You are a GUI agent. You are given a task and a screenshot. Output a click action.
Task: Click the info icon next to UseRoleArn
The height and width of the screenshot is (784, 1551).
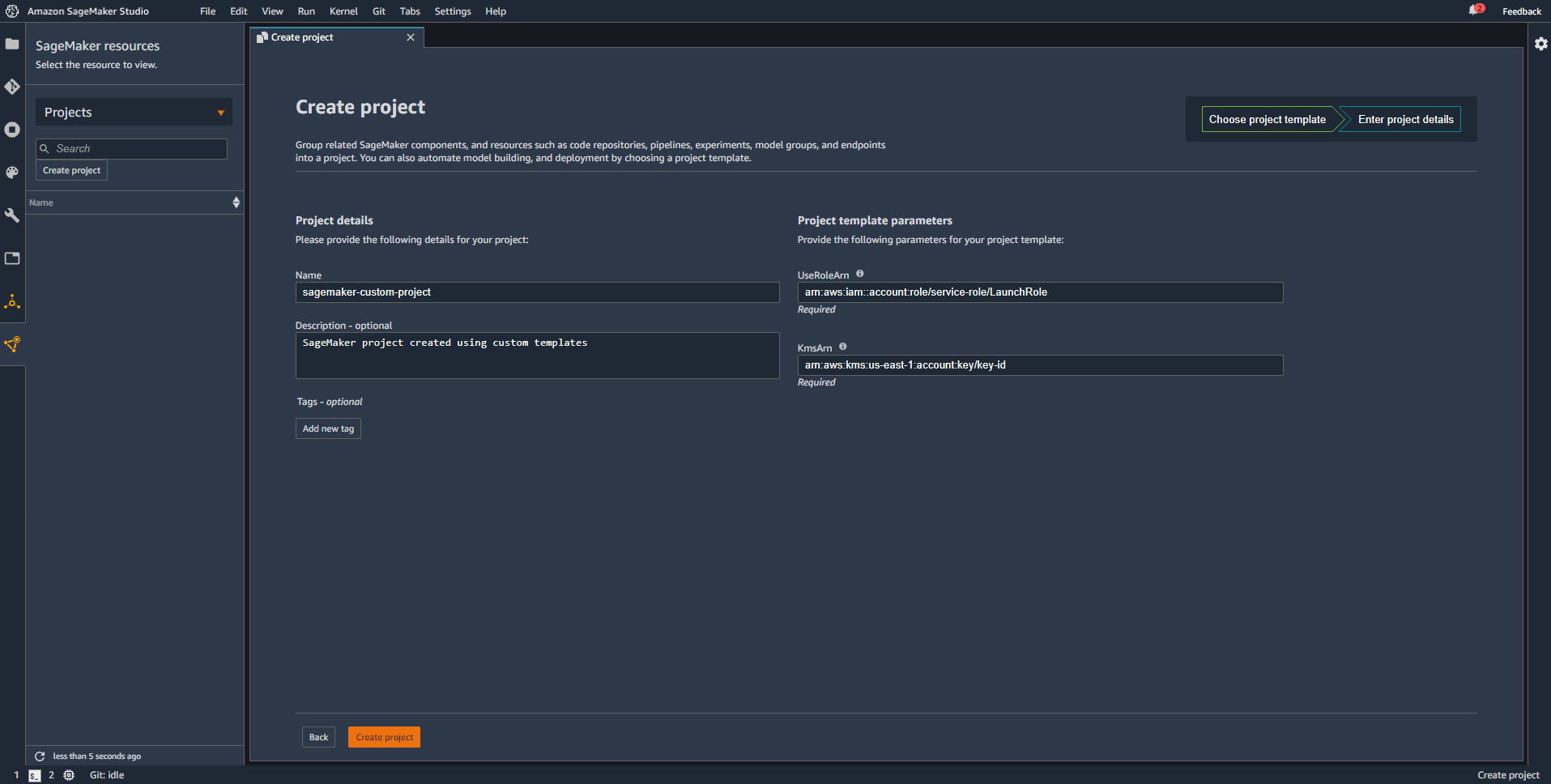860,274
